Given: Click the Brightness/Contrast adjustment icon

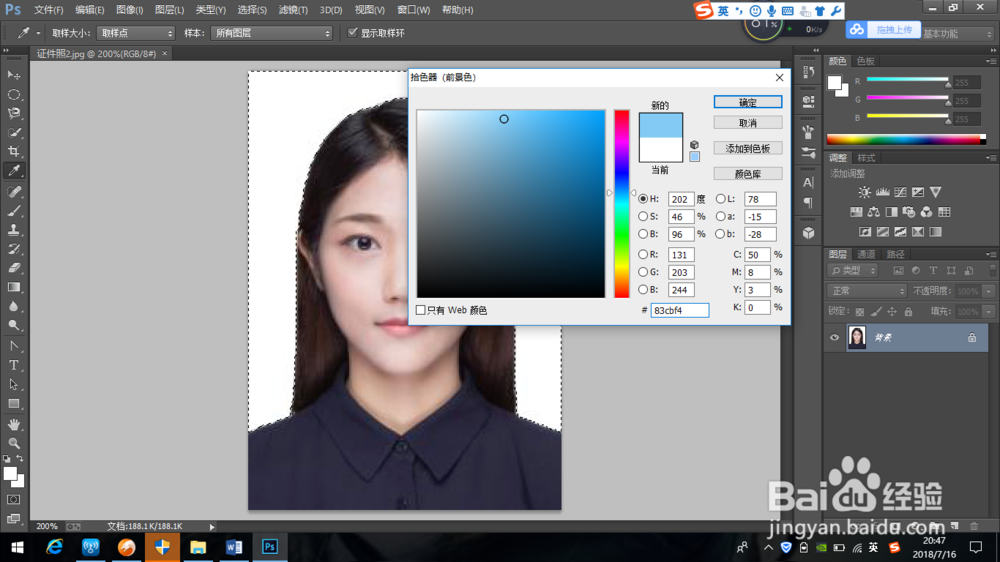Looking at the screenshot, I should (x=864, y=192).
